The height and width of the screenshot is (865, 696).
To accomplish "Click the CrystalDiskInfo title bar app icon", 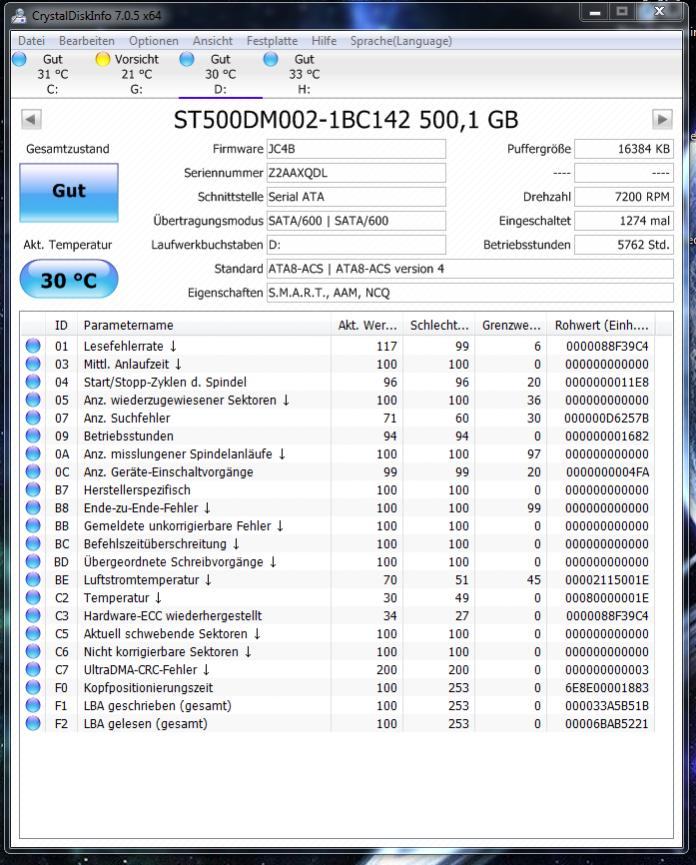I will click(x=19, y=15).
